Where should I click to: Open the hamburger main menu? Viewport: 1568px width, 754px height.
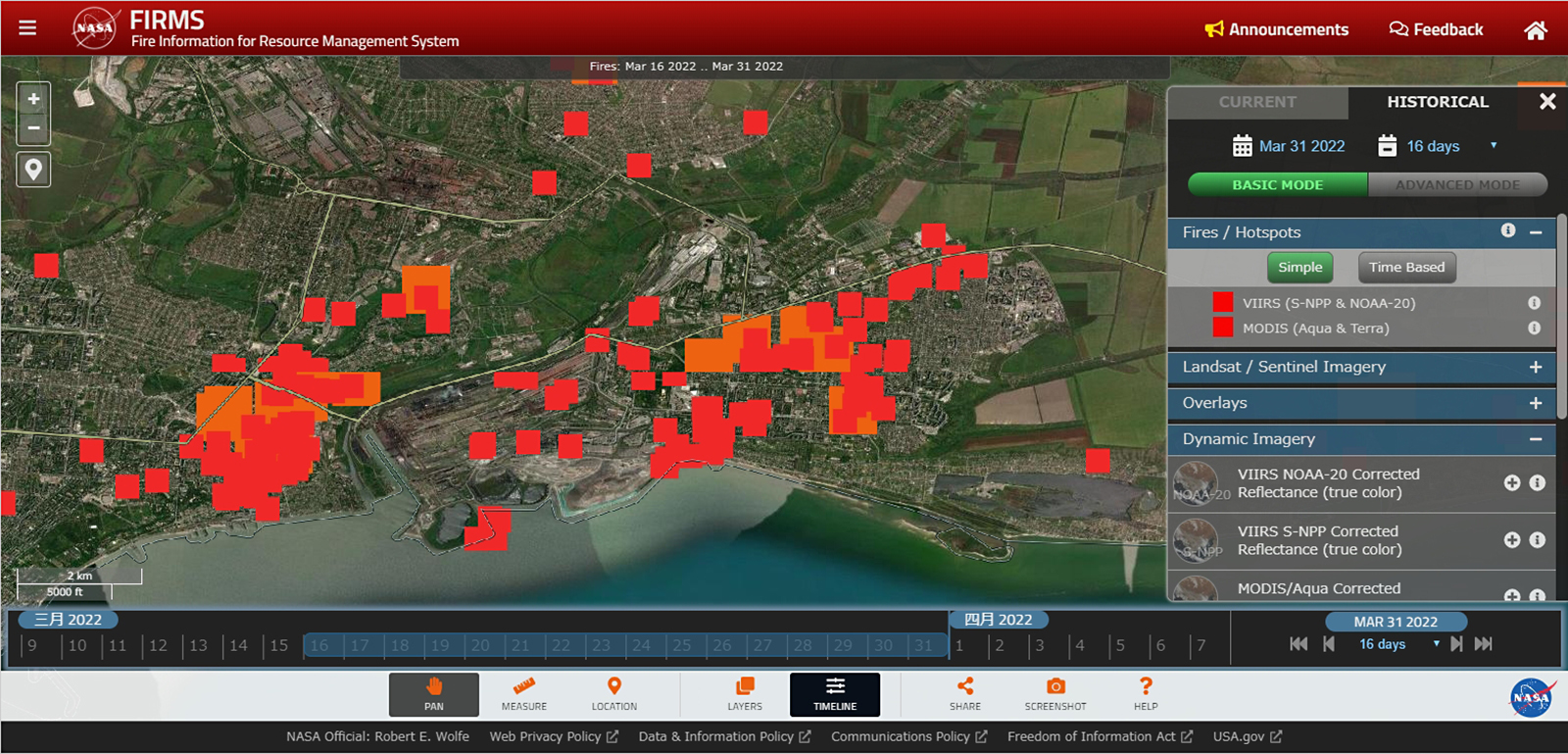(x=27, y=27)
